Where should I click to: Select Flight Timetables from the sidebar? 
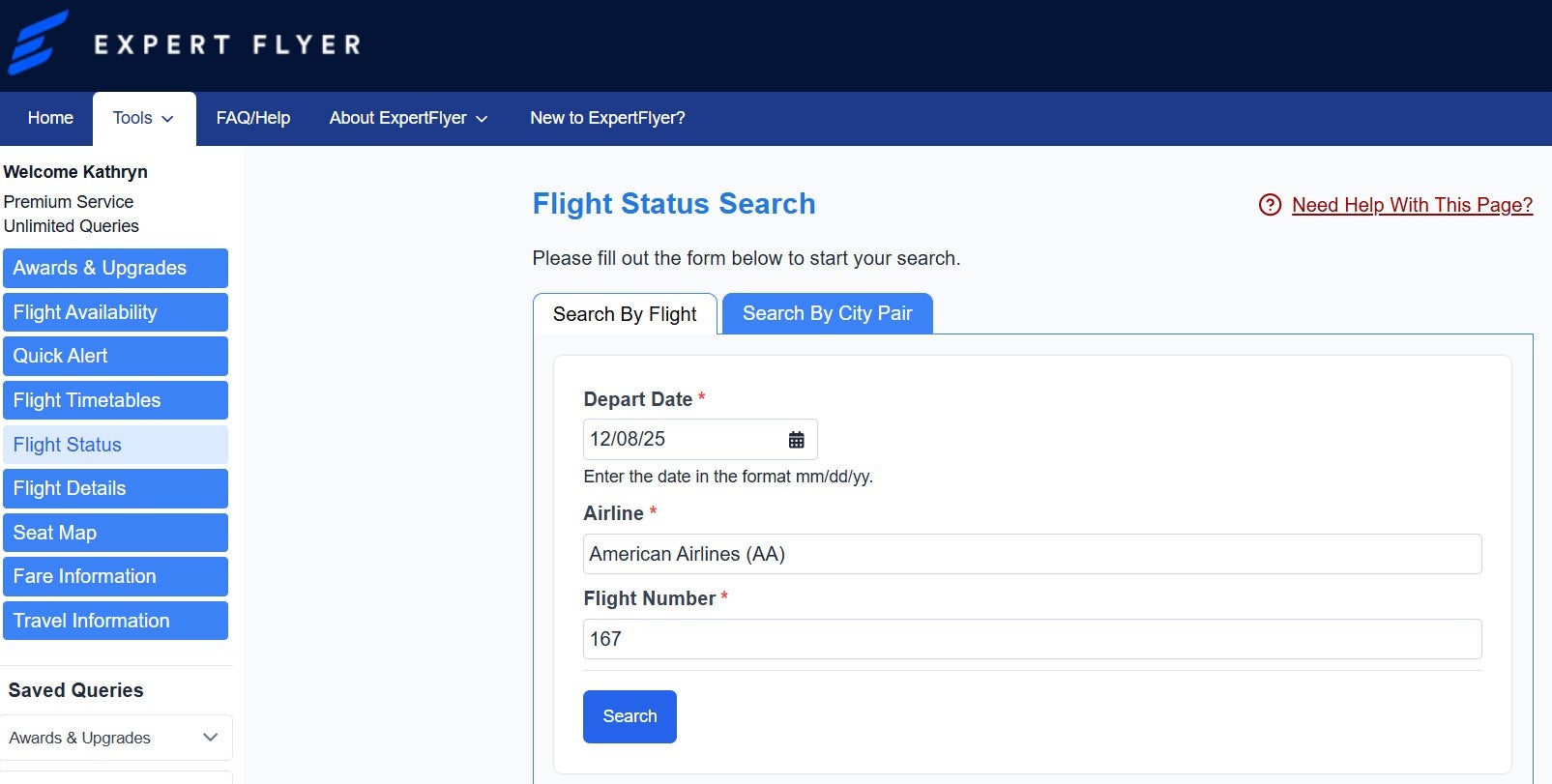[x=115, y=400]
